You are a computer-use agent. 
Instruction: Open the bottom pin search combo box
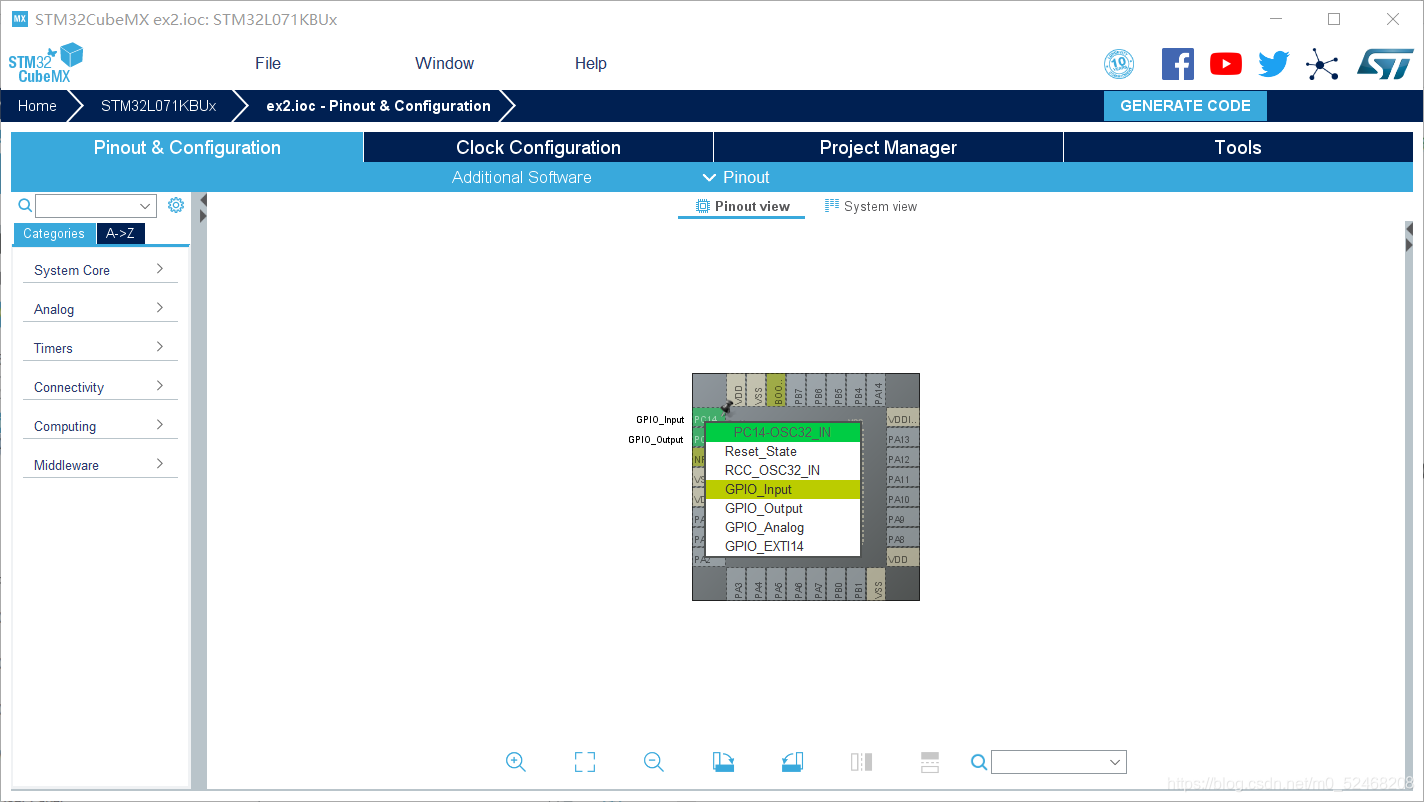(1059, 762)
